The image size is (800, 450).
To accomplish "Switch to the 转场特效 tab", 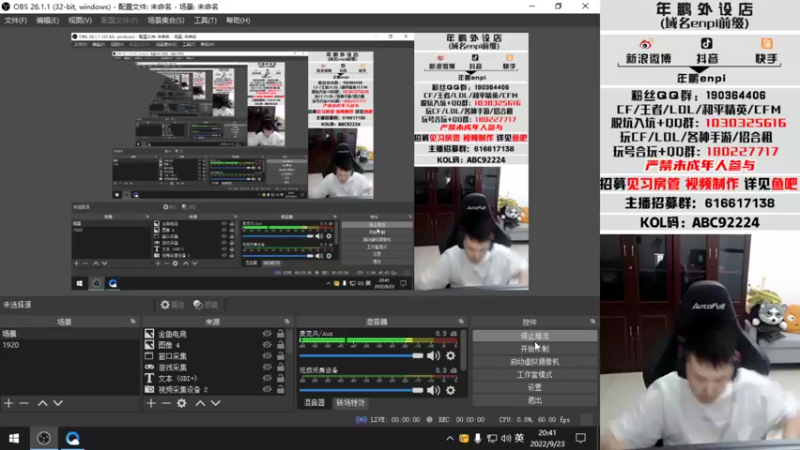I will tap(351, 403).
